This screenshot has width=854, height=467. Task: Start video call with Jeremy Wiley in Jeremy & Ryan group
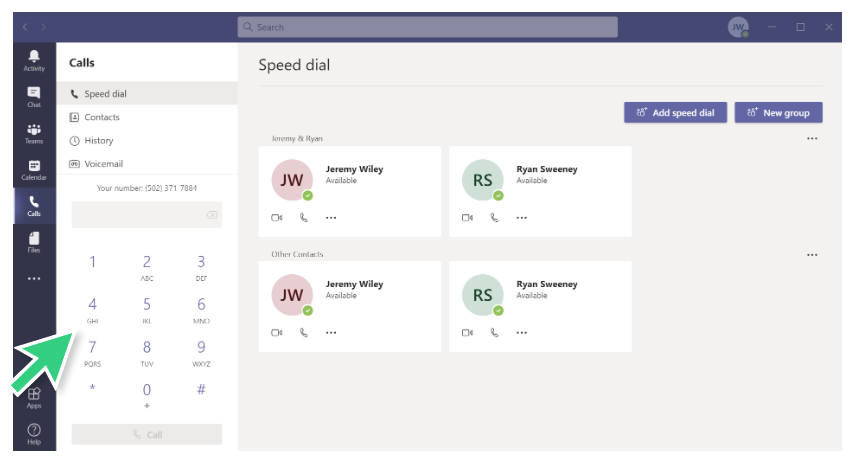point(277,217)
